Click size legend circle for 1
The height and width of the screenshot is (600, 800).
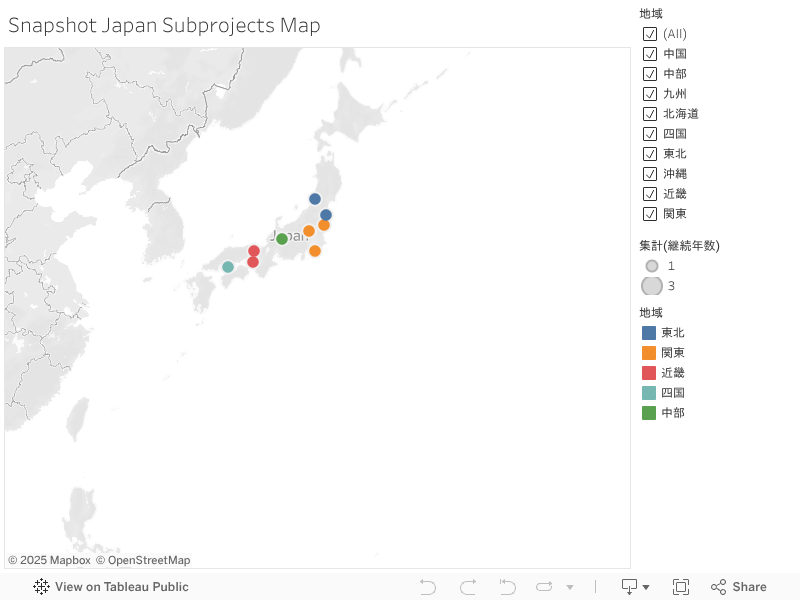coord(652,266)
